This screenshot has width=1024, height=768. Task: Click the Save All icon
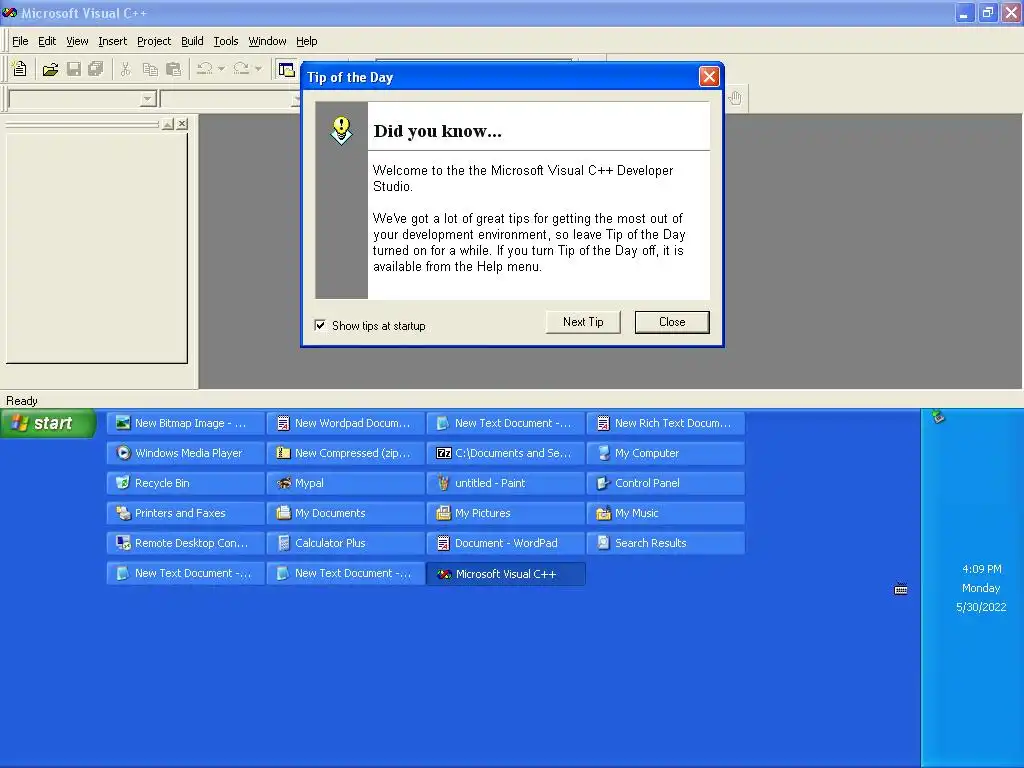95,69
